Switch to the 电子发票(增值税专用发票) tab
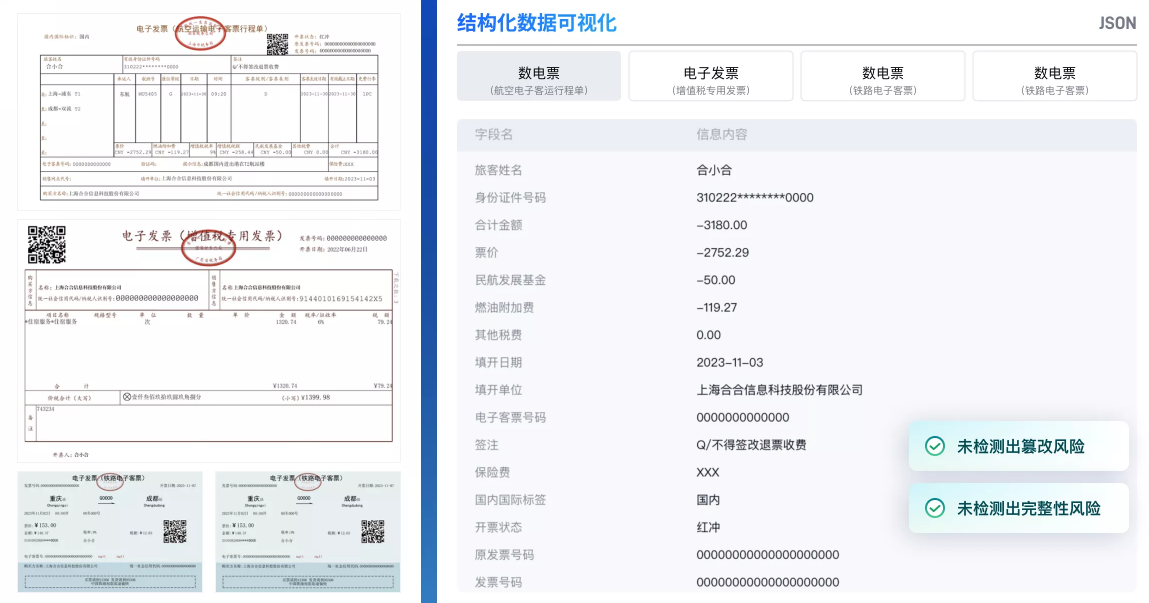Viewport: 1149px width, 603px height. (x=710, y=75)
